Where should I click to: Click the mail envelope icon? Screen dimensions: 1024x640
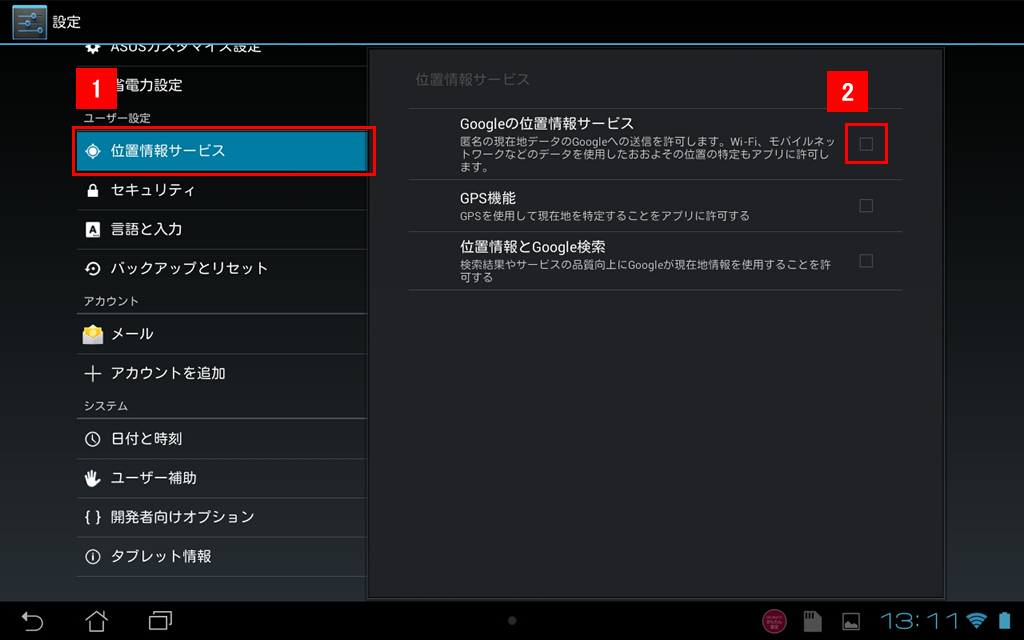click(x=93, y=334)
